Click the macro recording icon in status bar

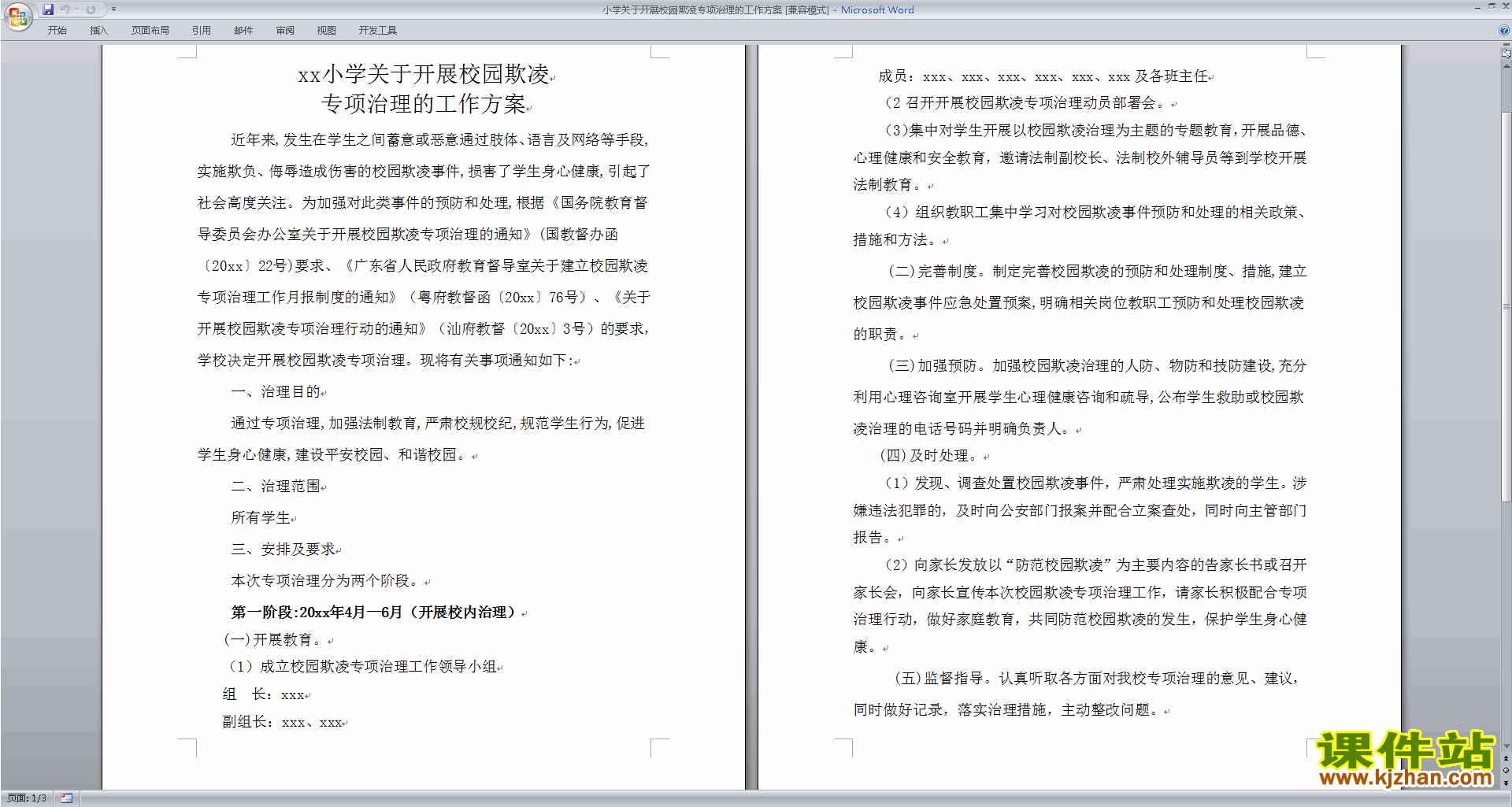(67, 798)
